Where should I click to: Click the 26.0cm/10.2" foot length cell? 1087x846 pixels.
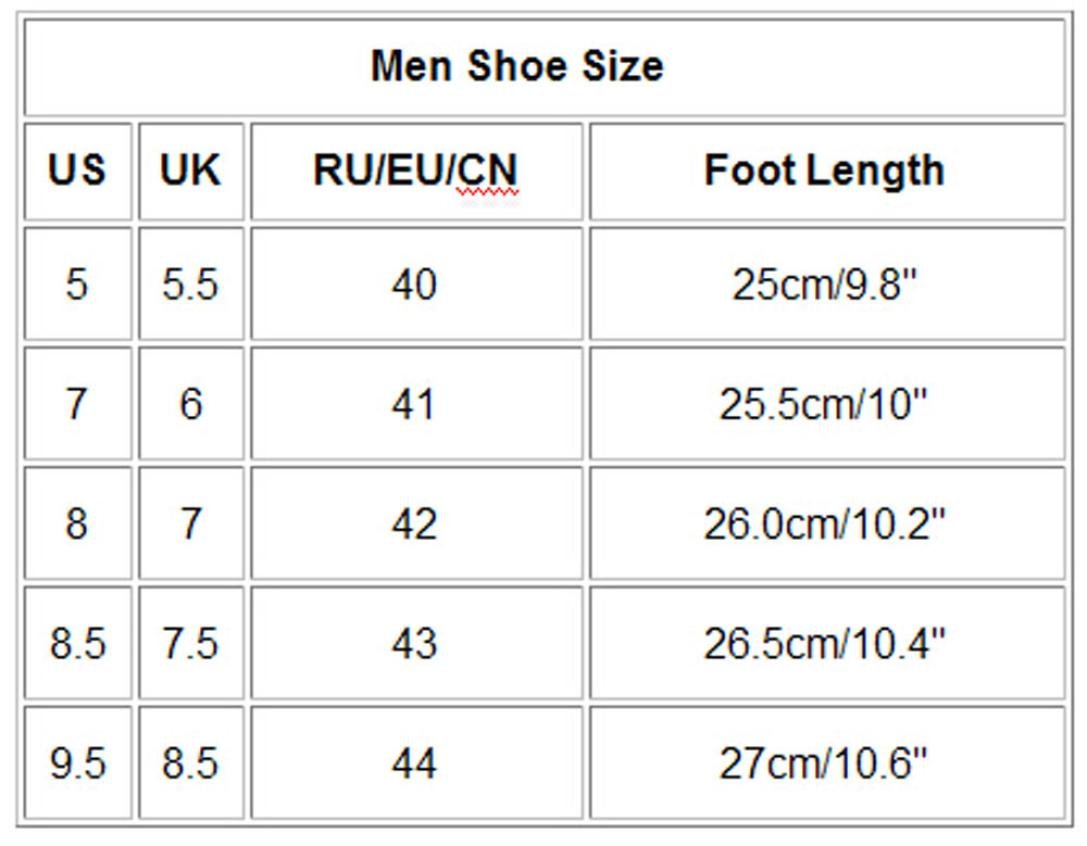tap(825, 524)
